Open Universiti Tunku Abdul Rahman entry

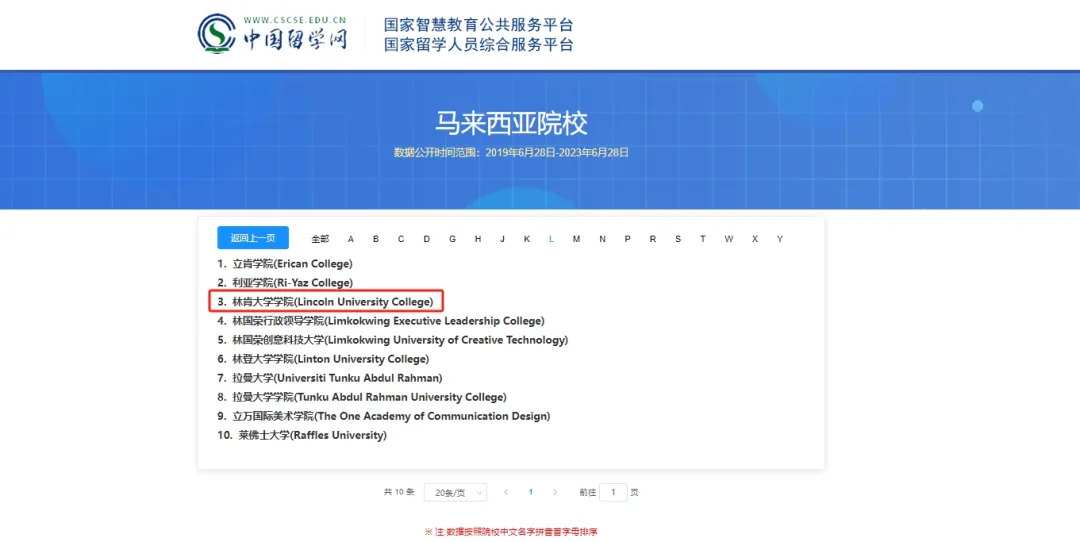pos(330,378)
